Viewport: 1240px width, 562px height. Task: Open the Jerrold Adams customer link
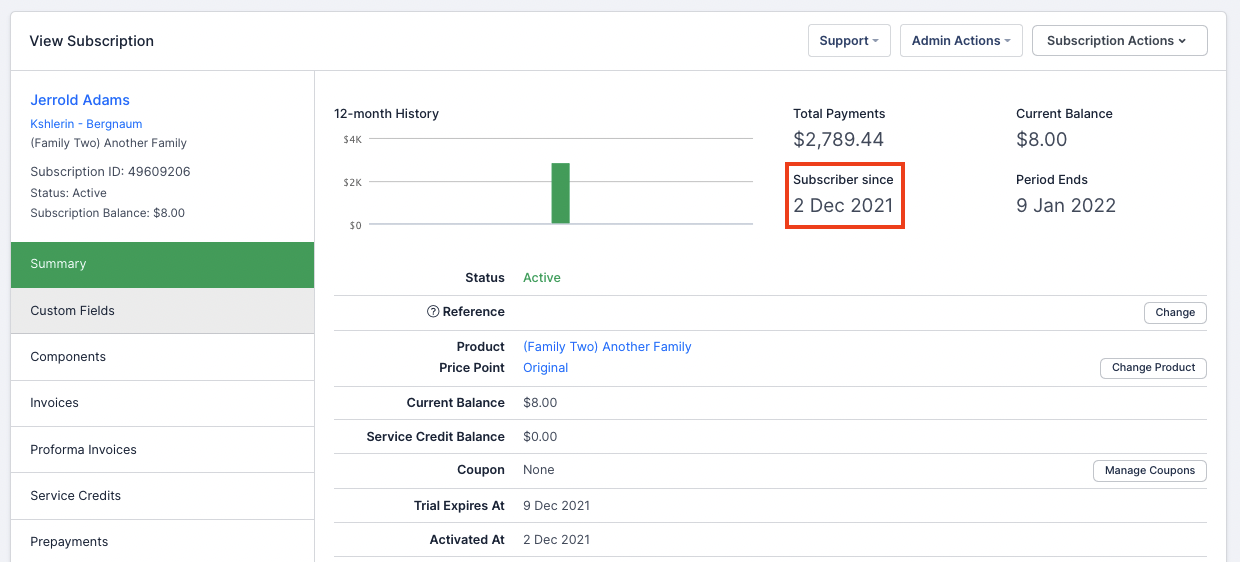80,100
